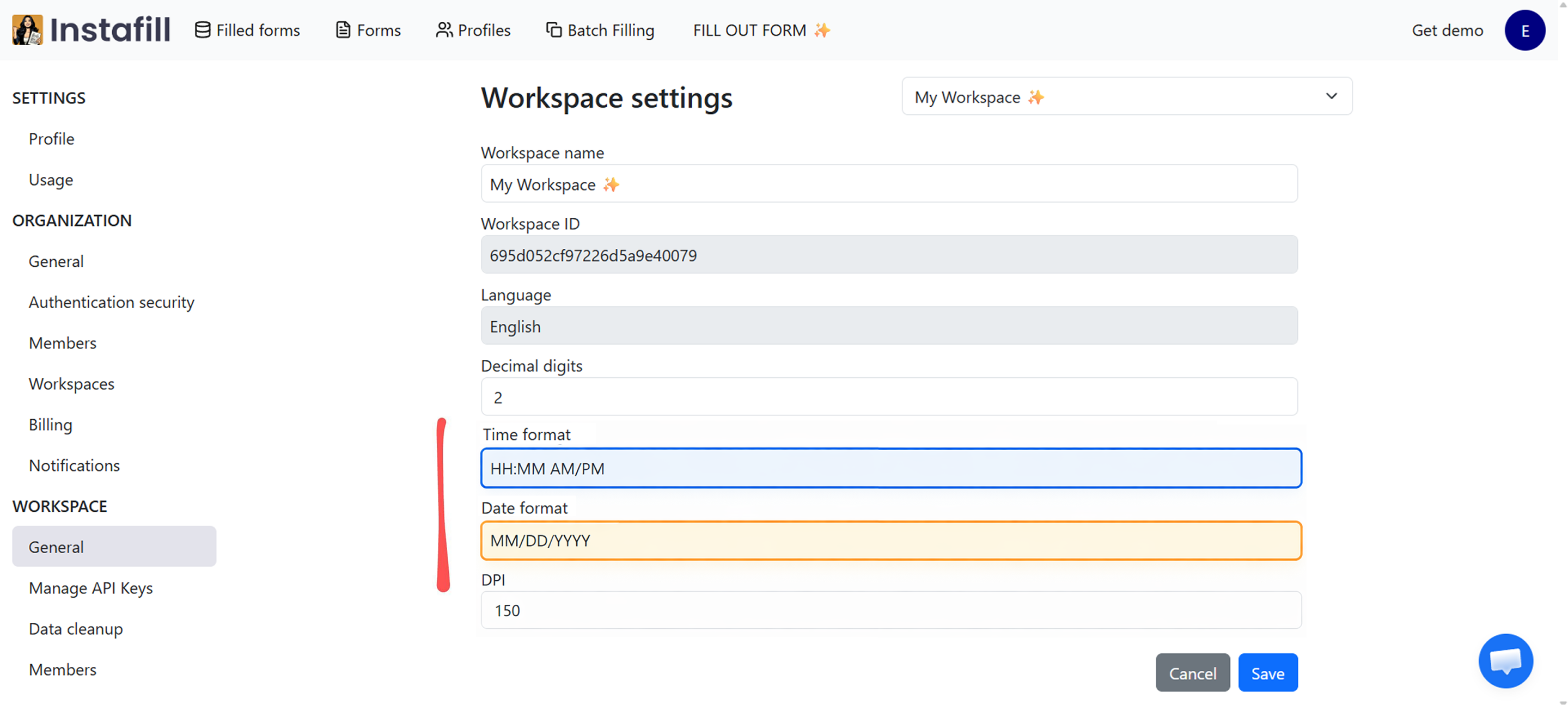Open the Filled forms section
This screenshot has width=1568, height=705.
(x=247, y=29)
